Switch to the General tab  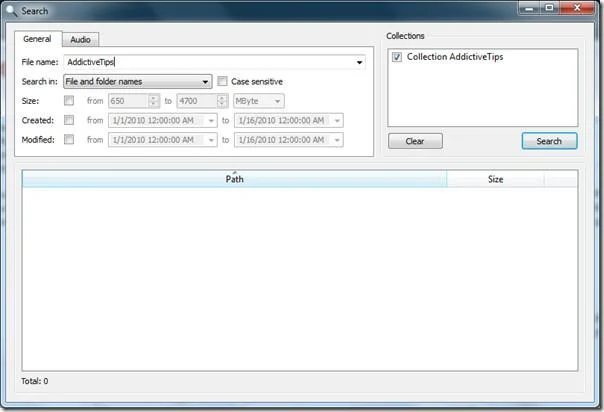click(37, 39)
